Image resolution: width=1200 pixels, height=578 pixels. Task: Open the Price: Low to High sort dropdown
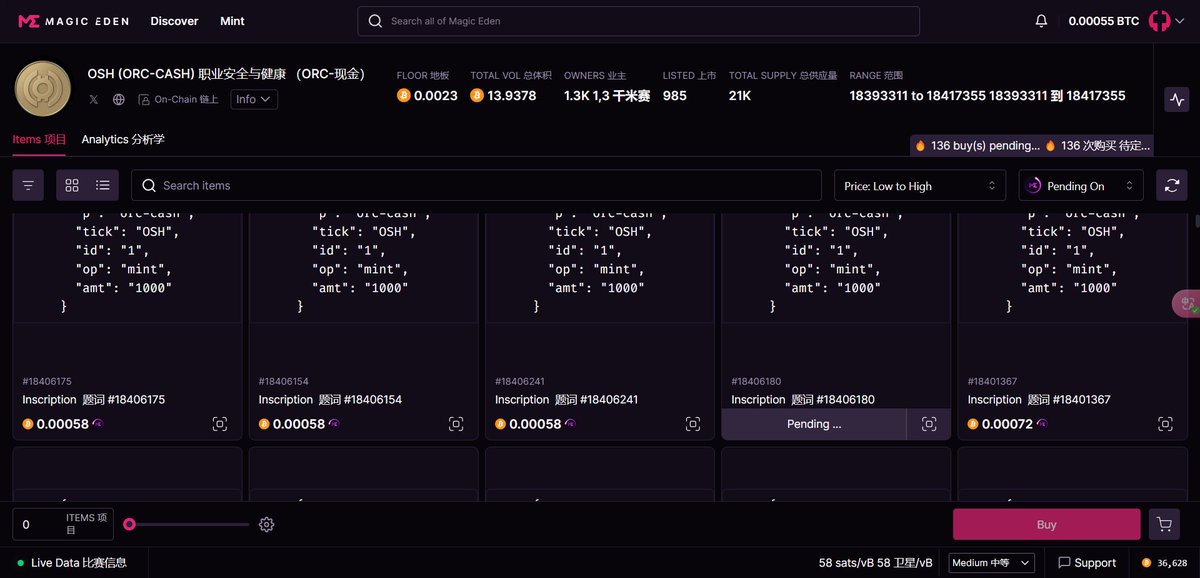click(920, 185)
